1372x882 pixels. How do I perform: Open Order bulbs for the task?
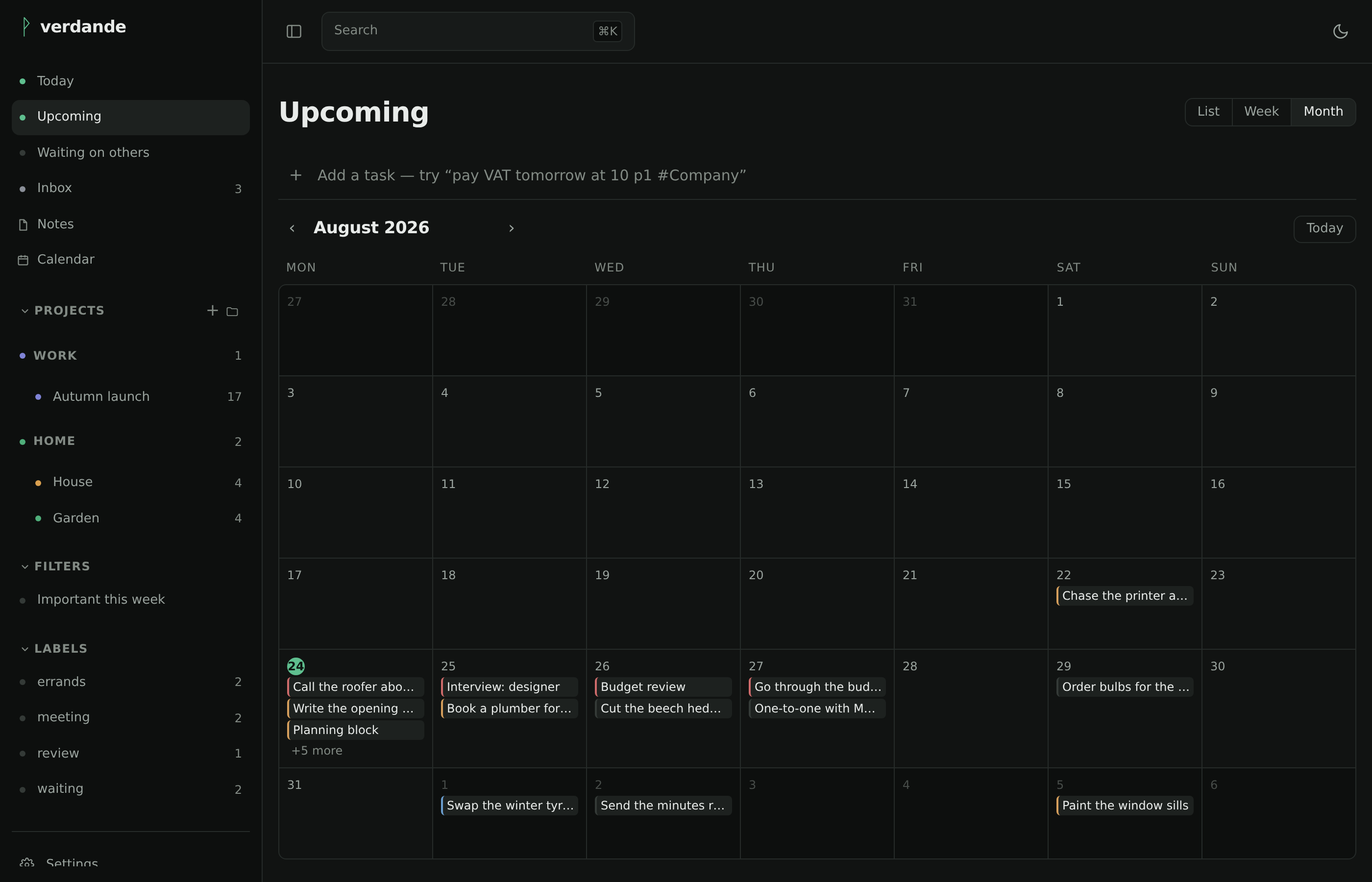click(1125, 686)
